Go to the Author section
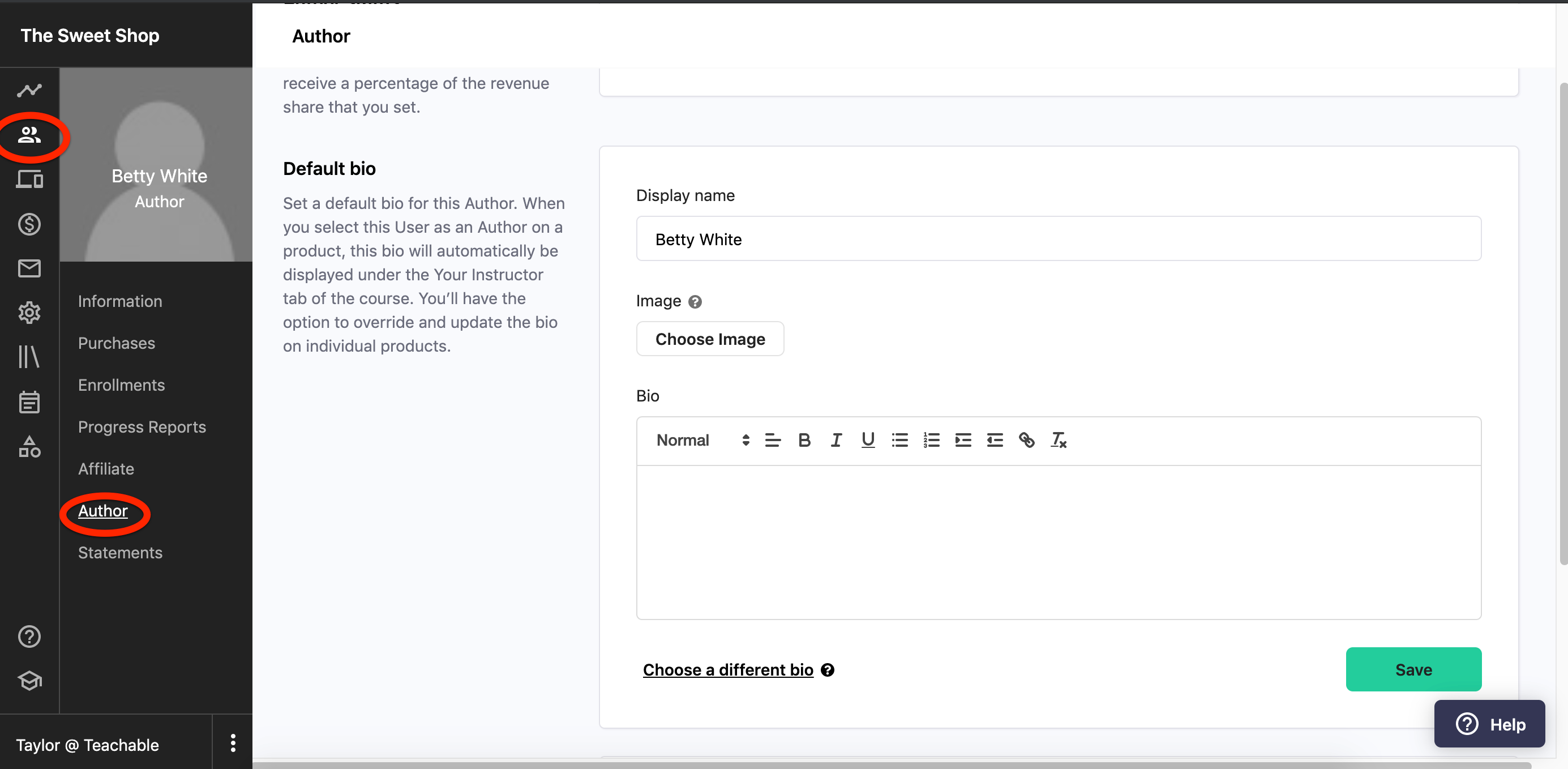1568x769 pixels. tap(103, 511)
